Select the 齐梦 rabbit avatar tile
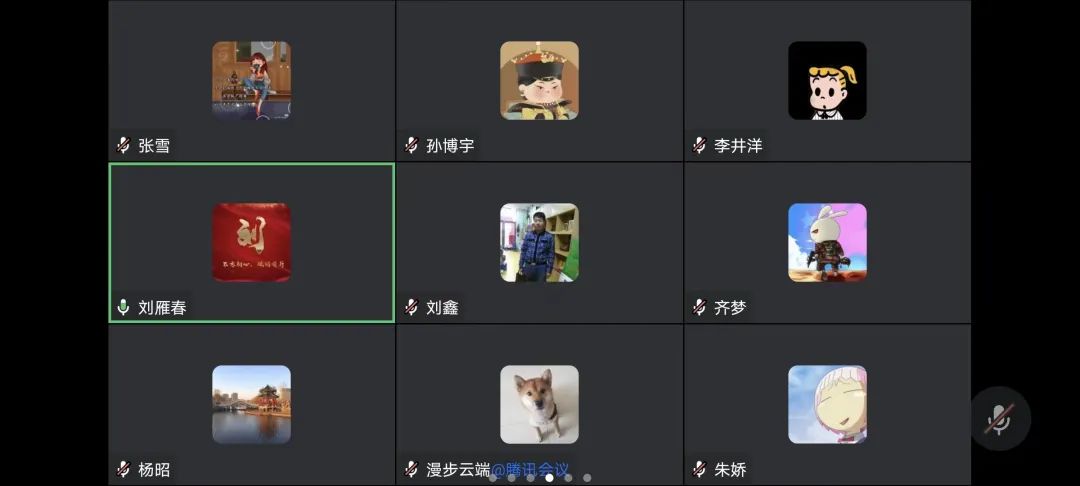1080x486 pixels. [x=827, y=242]
